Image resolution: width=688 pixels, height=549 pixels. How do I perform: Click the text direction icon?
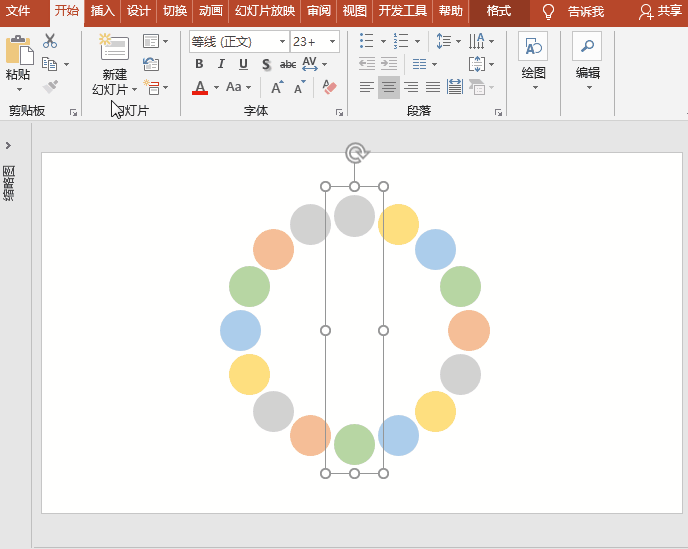(x=477, y=41)
